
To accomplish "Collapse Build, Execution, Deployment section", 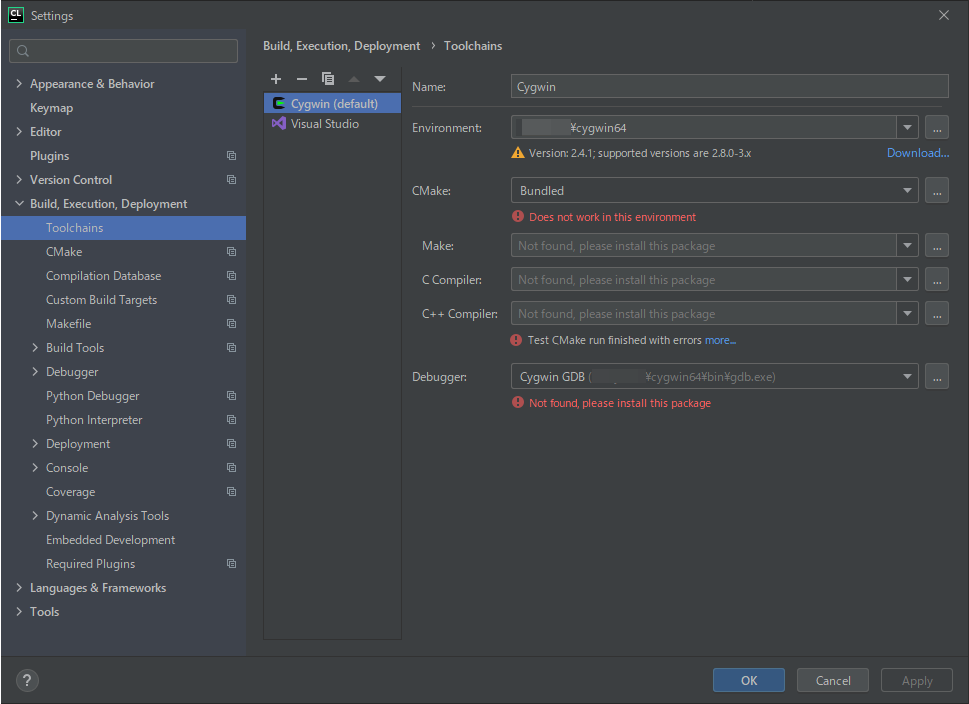I will [x=19, y=203].
